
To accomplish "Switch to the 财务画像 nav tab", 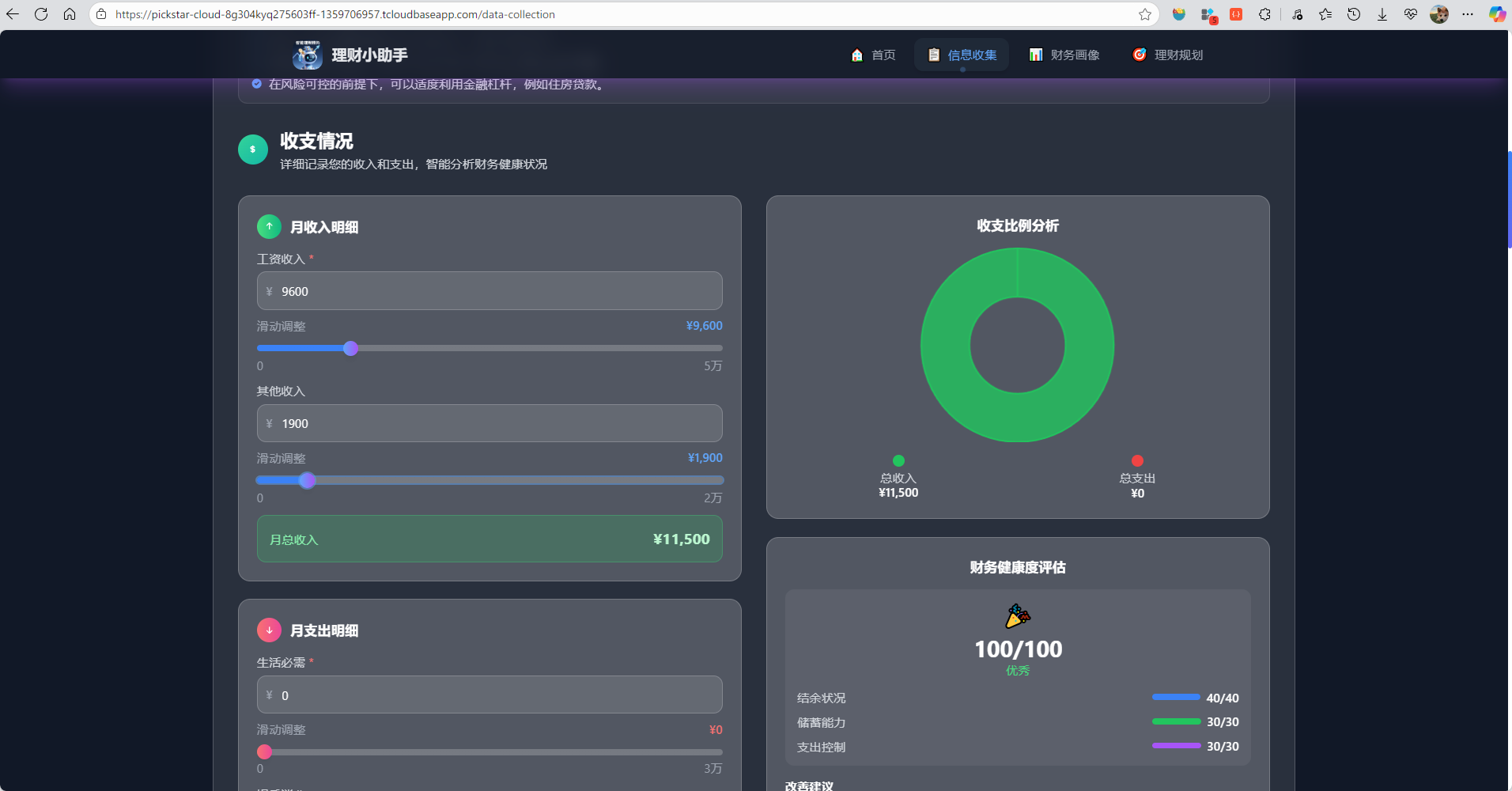I will click(1064, 55).
